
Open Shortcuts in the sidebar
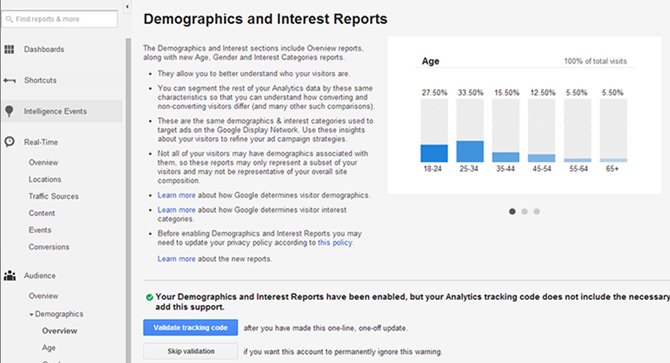(x=40, y=80)
